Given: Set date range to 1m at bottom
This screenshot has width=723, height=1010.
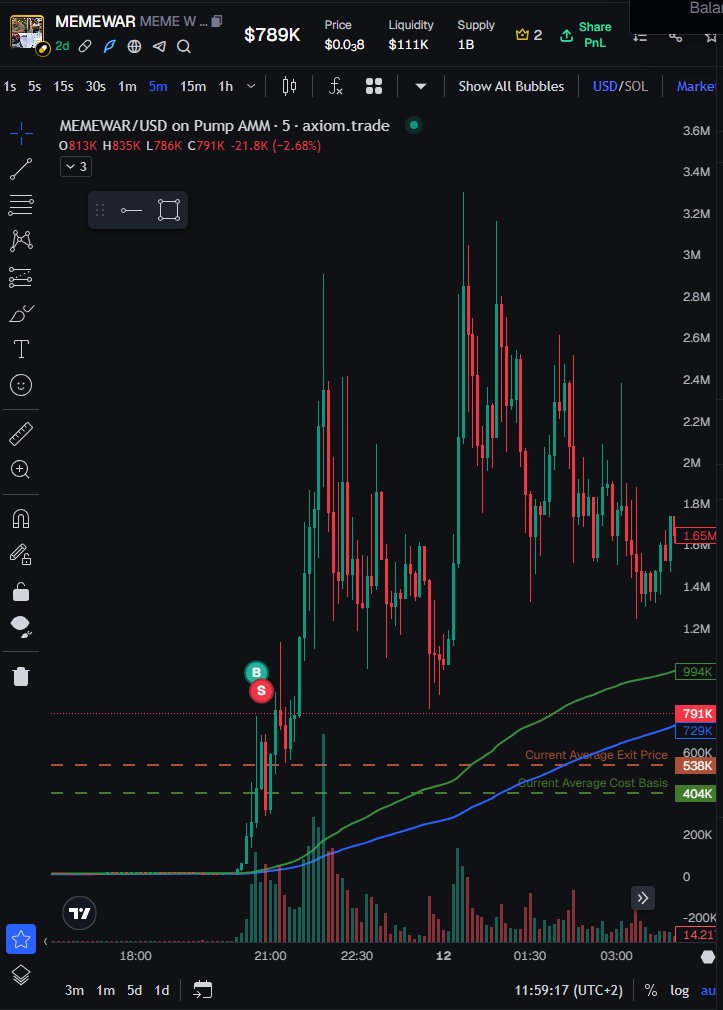Looking at the screenshot, I should [106, 990].
